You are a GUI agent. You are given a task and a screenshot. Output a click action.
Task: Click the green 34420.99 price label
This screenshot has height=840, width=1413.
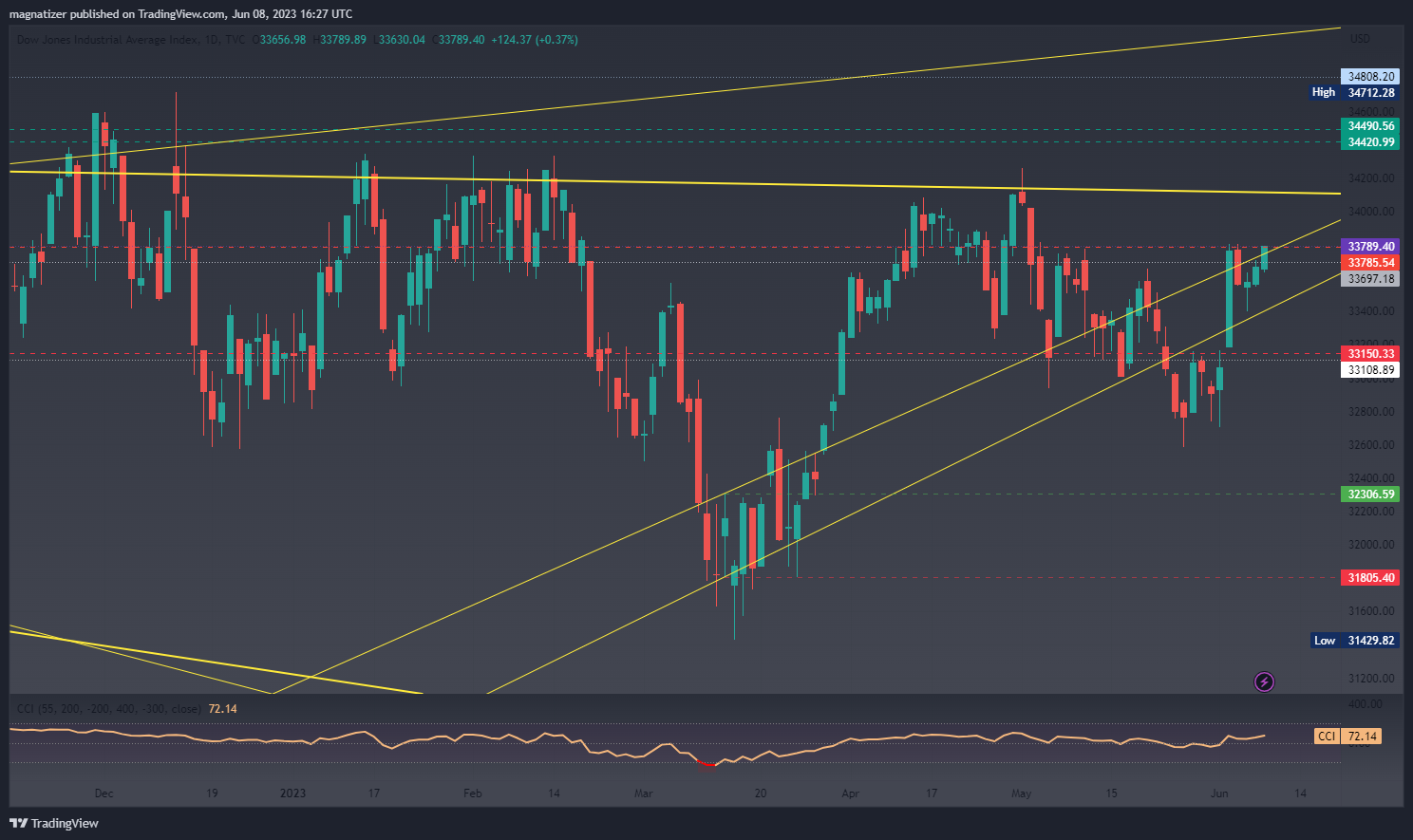pyautogui.click(x=1370, y=142)
